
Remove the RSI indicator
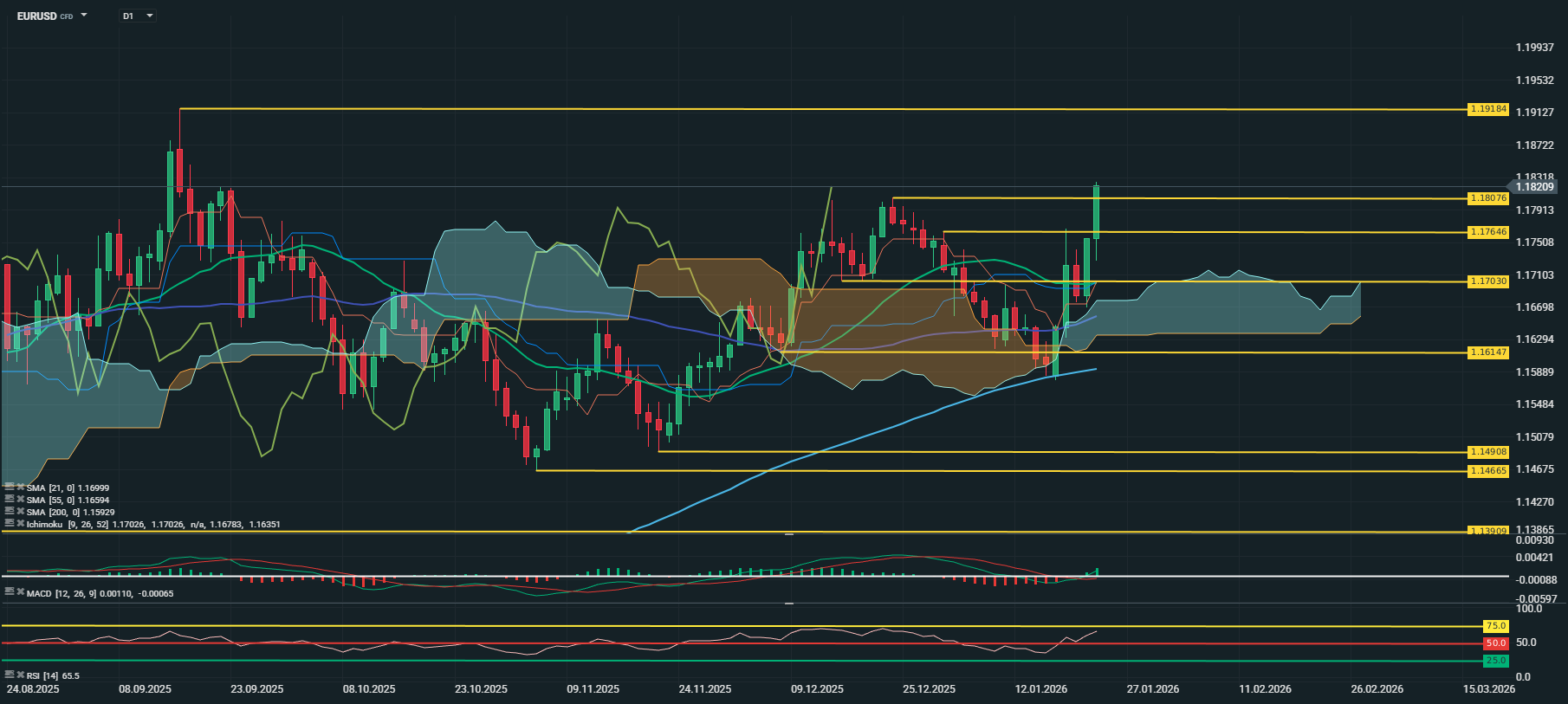pos(20,675)
